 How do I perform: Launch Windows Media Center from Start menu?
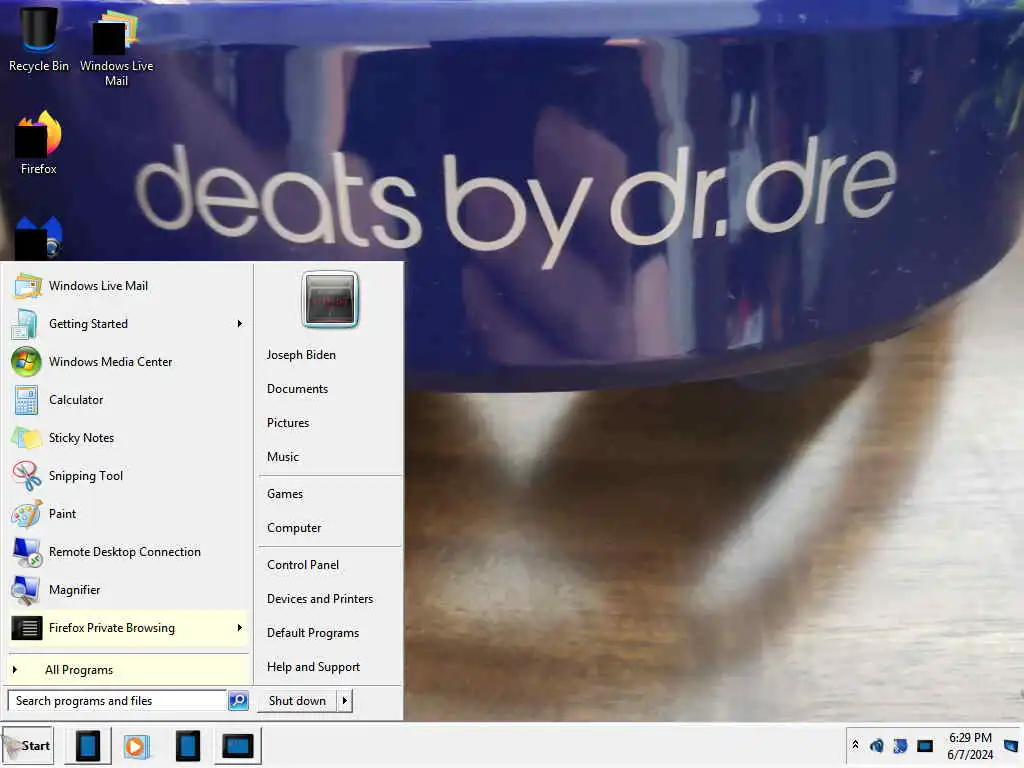click(127, 362)
